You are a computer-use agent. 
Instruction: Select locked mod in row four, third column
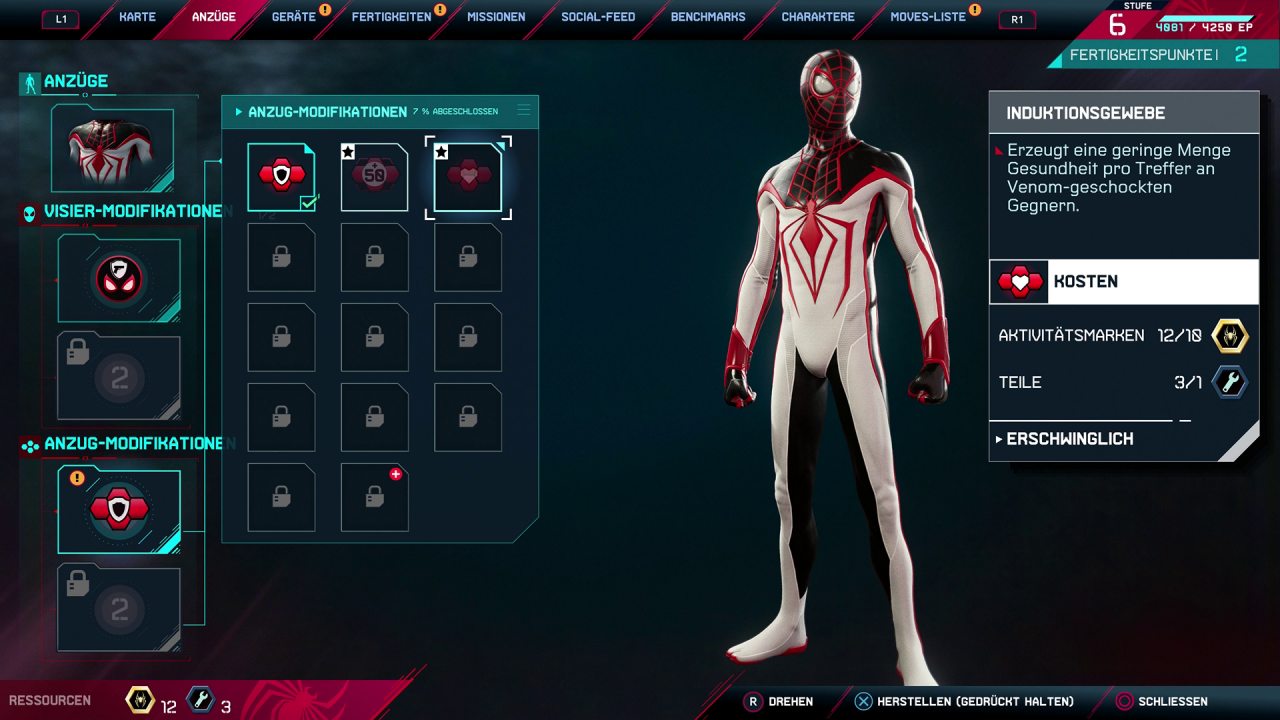(x=468, y=417)
